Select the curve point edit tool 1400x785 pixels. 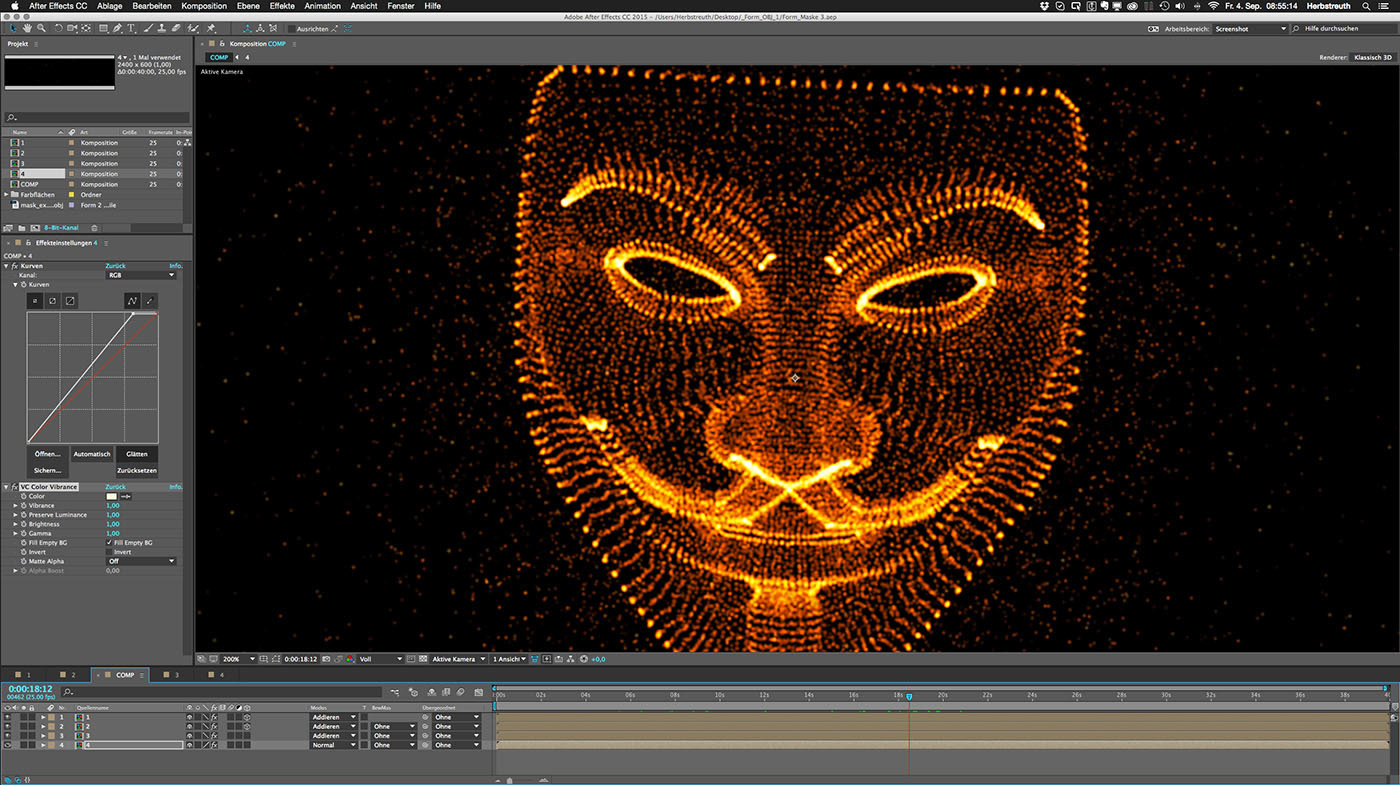pyautogui.click(x=132, y=301)
